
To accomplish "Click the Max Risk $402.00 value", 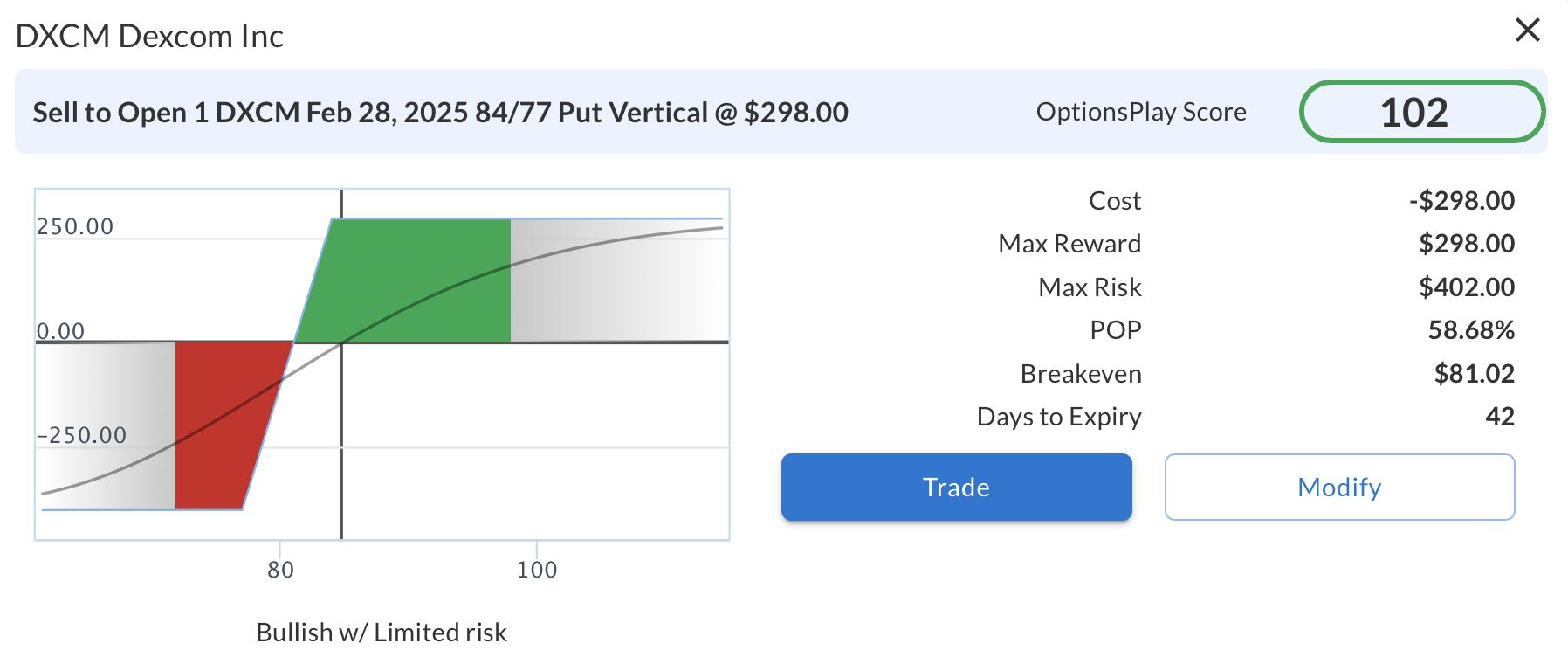I will click(x=1466, y=287).
